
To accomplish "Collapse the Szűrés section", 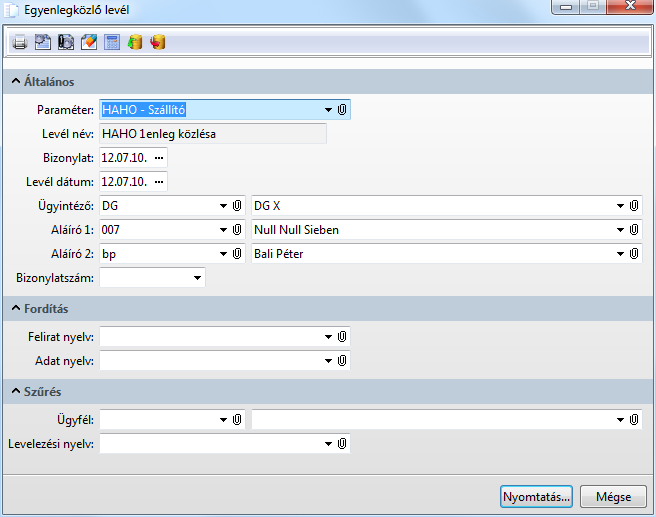I will [16, 391].
